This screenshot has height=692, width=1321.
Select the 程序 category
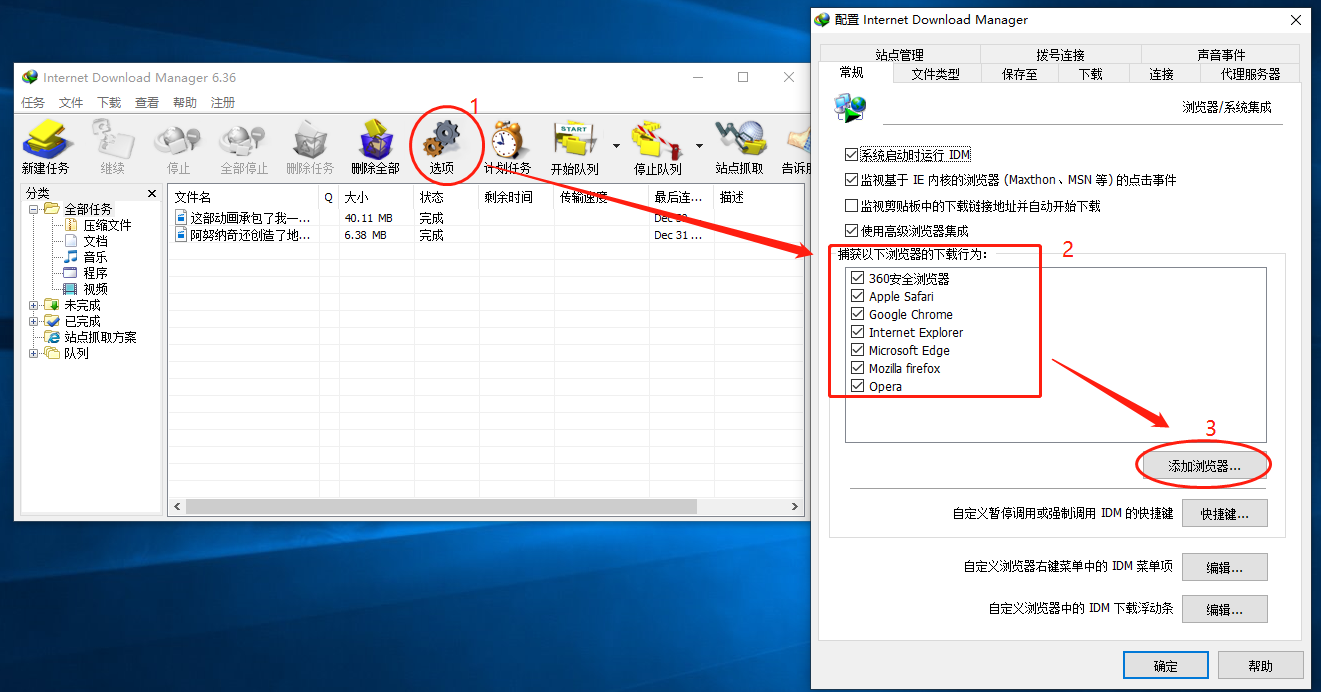point(95,273)
